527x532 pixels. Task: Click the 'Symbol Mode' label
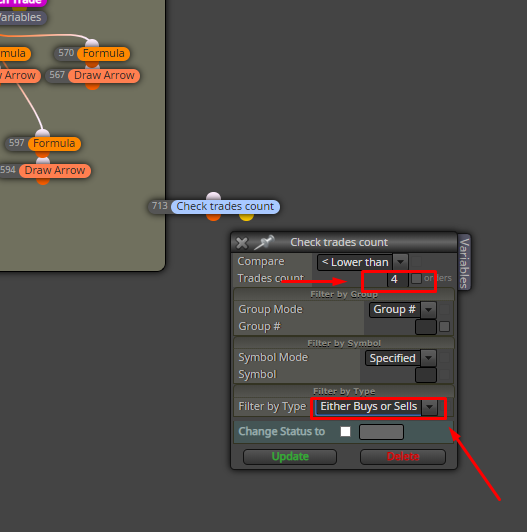273,357
